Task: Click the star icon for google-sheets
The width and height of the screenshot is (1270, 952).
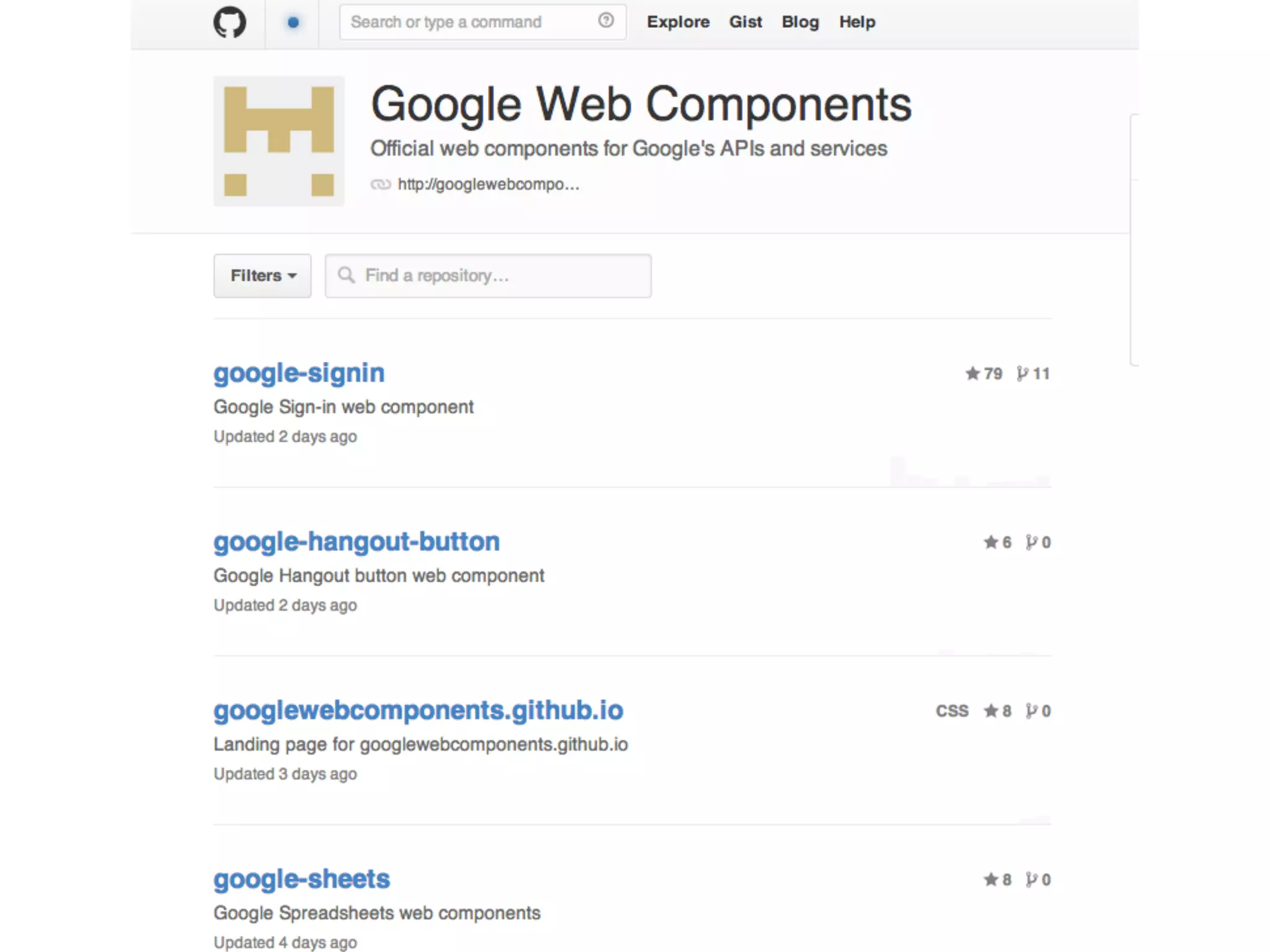Action: pos(991,879)
